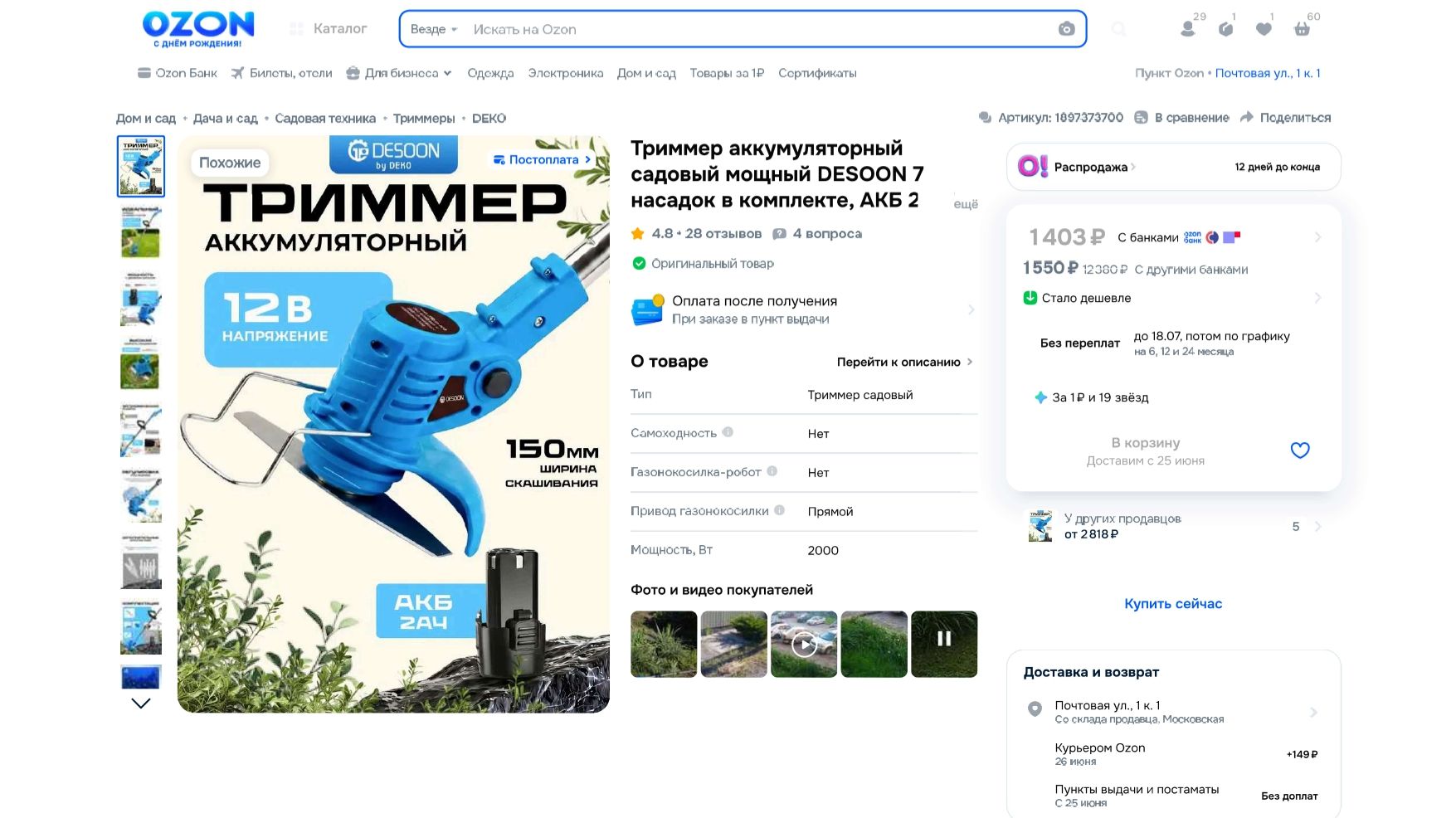The image size is (1456, 818).
Task: Click Перейти к описанию link
Action: coord(904,362)
